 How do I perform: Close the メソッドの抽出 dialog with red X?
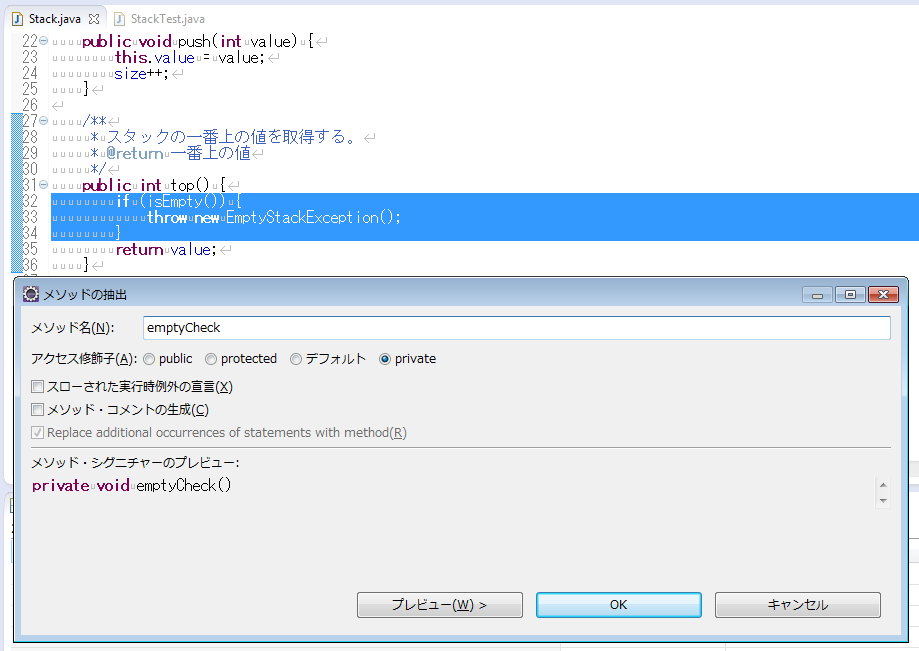[884, 294]
